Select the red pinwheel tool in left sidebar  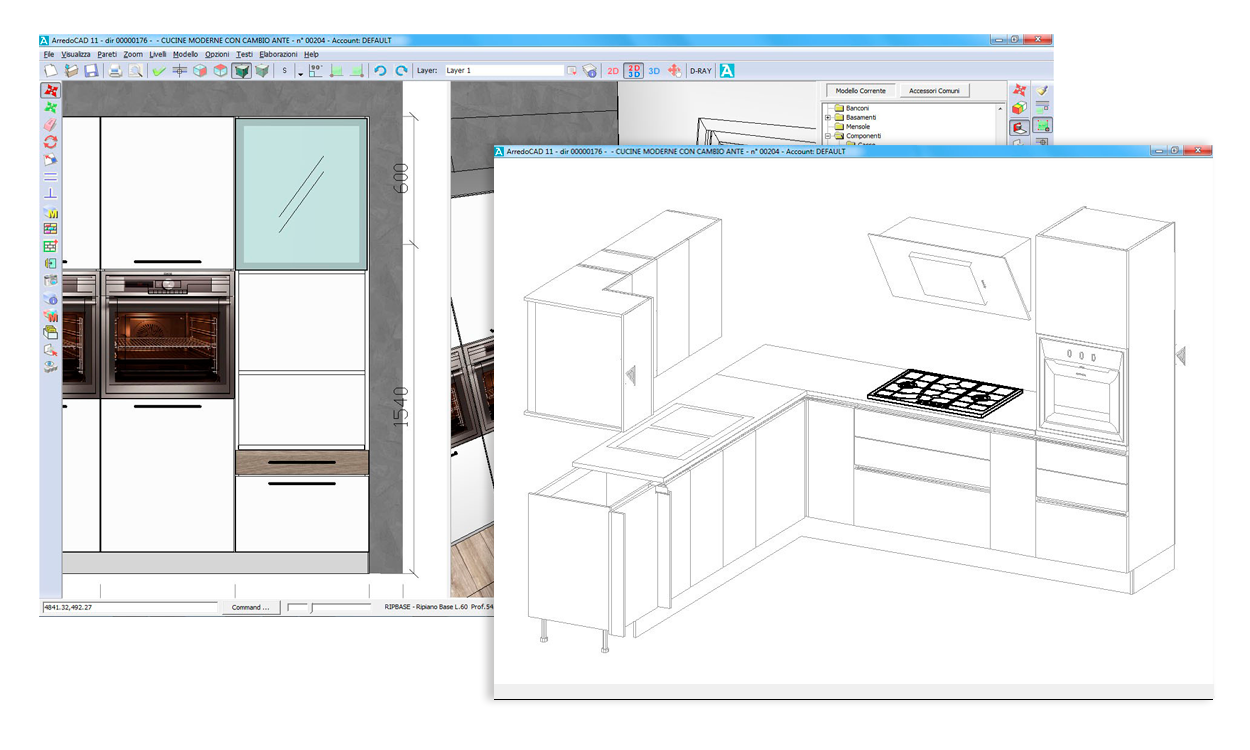pyautogui.click(x=50, y=90)
